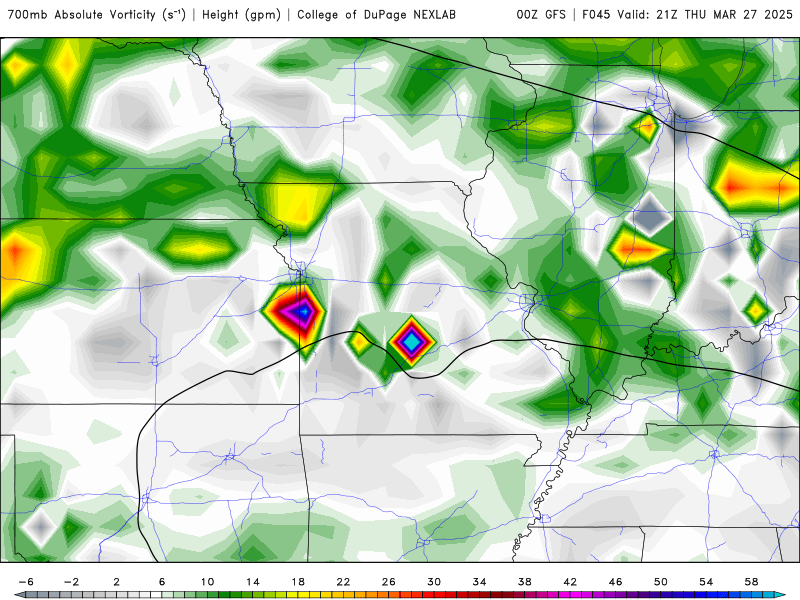Click the "14" colorbar label

click(x=253, y=582)
